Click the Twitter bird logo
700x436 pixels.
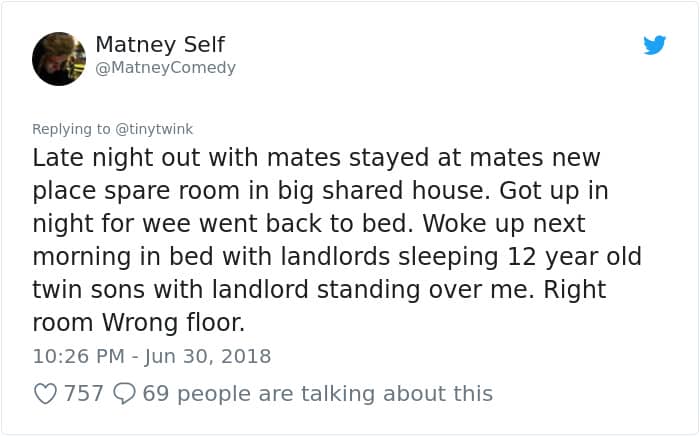(655, 45)
